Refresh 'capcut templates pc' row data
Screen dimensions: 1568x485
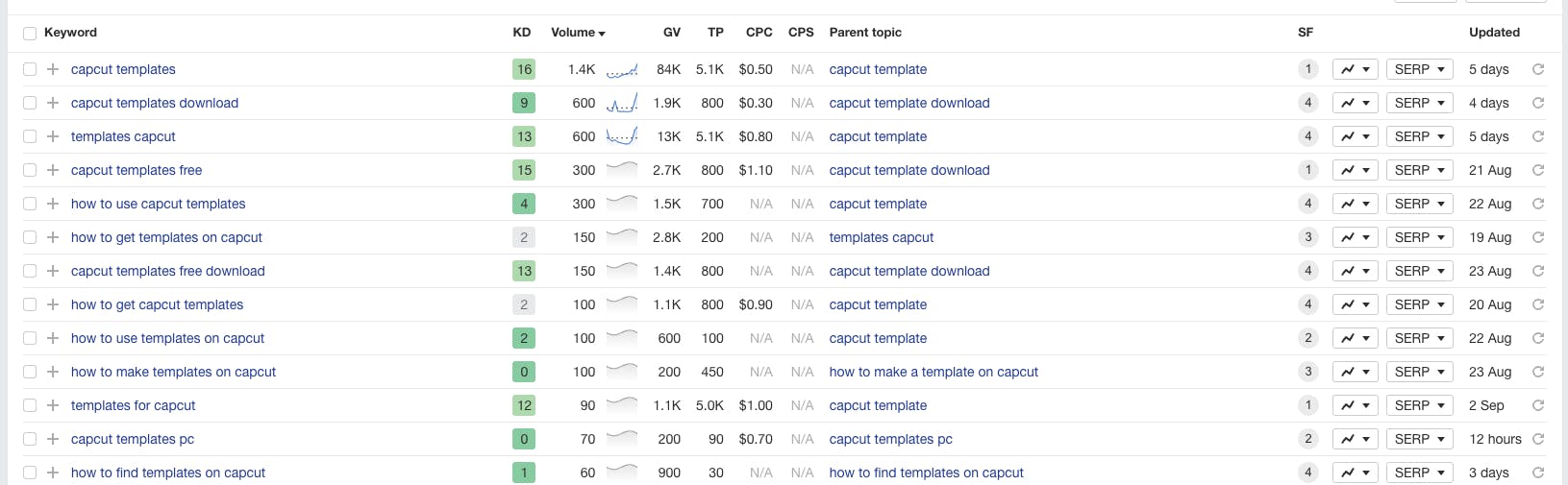pos(1538,439)
